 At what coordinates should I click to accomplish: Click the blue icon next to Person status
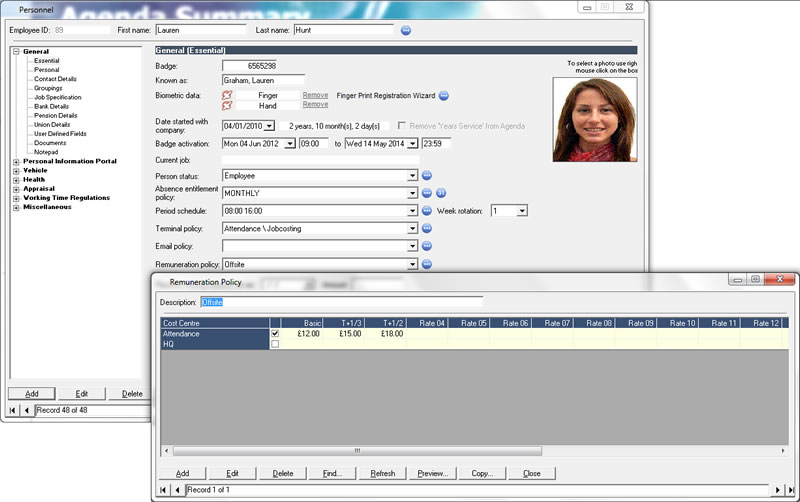click(x=426, y=176)
